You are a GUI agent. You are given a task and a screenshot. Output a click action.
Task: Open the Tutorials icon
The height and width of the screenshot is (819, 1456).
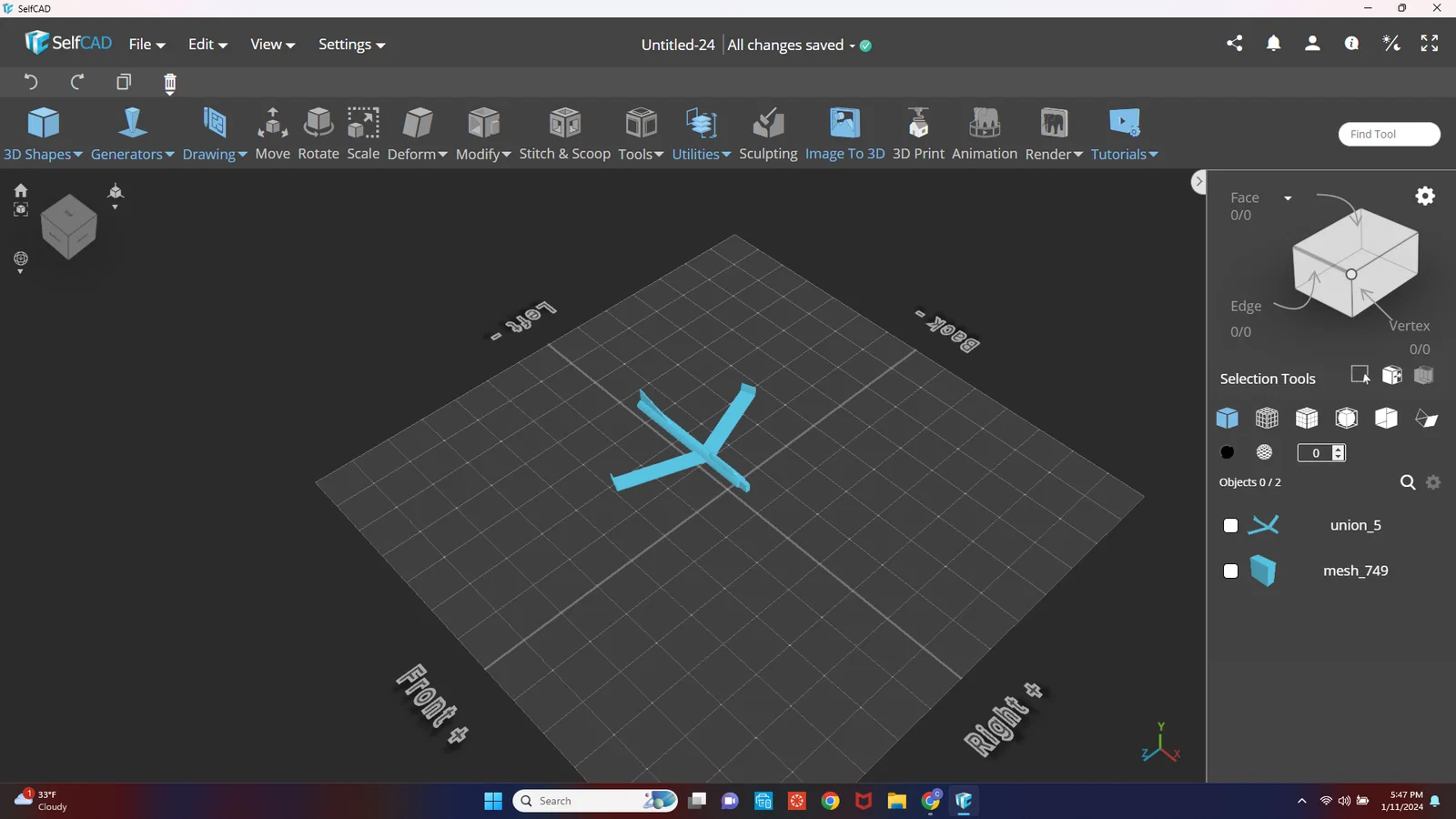coord(1125,123)
